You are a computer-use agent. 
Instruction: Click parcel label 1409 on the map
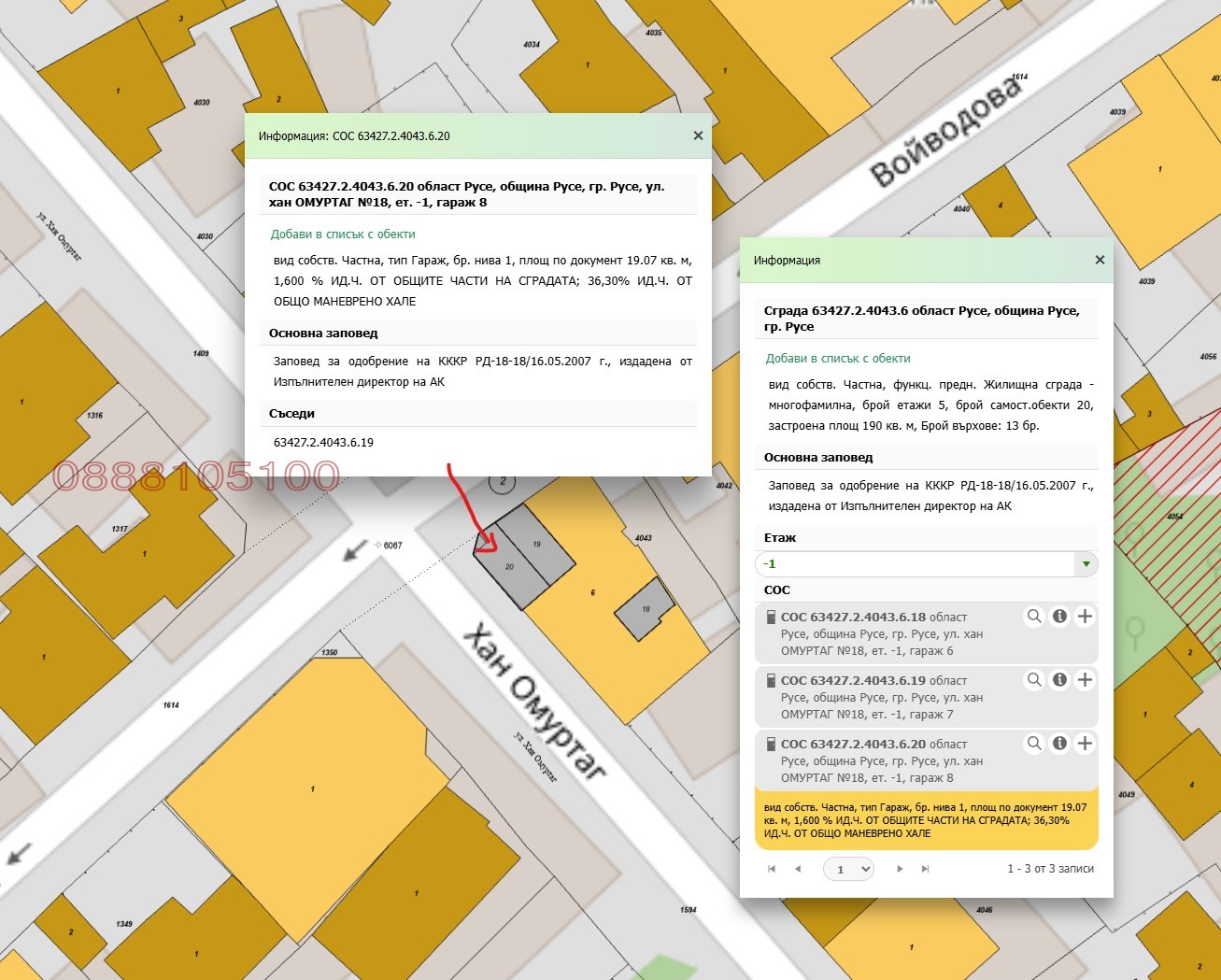tap(201, 353)
